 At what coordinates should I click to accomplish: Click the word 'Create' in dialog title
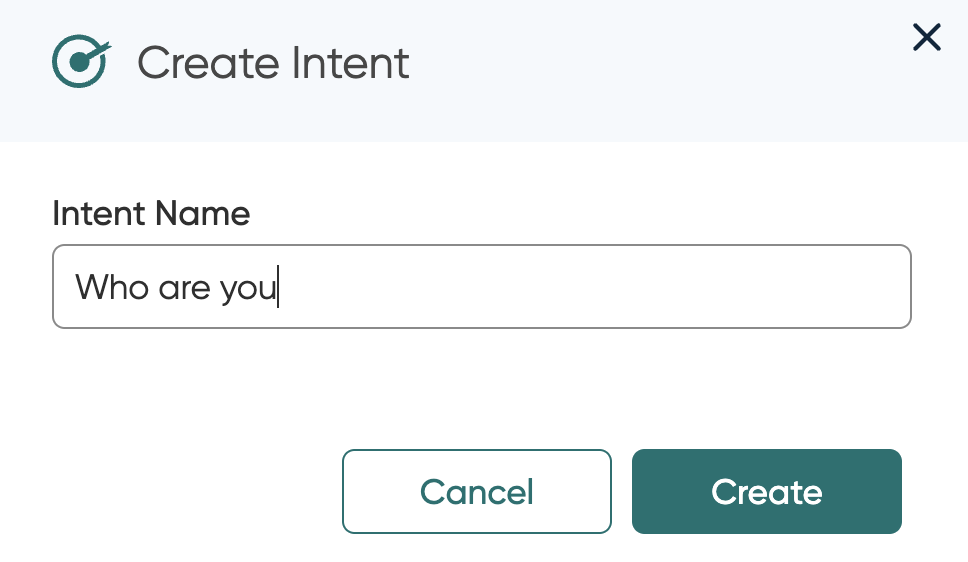(x=209, y=63)
